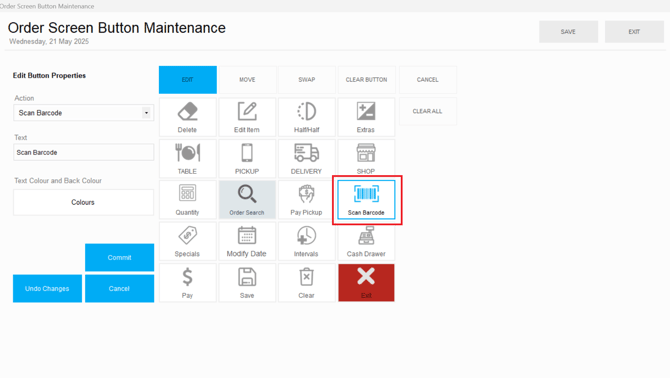Choose the Half/Half icon button
The image size is (670, 378).
point(306,117)
